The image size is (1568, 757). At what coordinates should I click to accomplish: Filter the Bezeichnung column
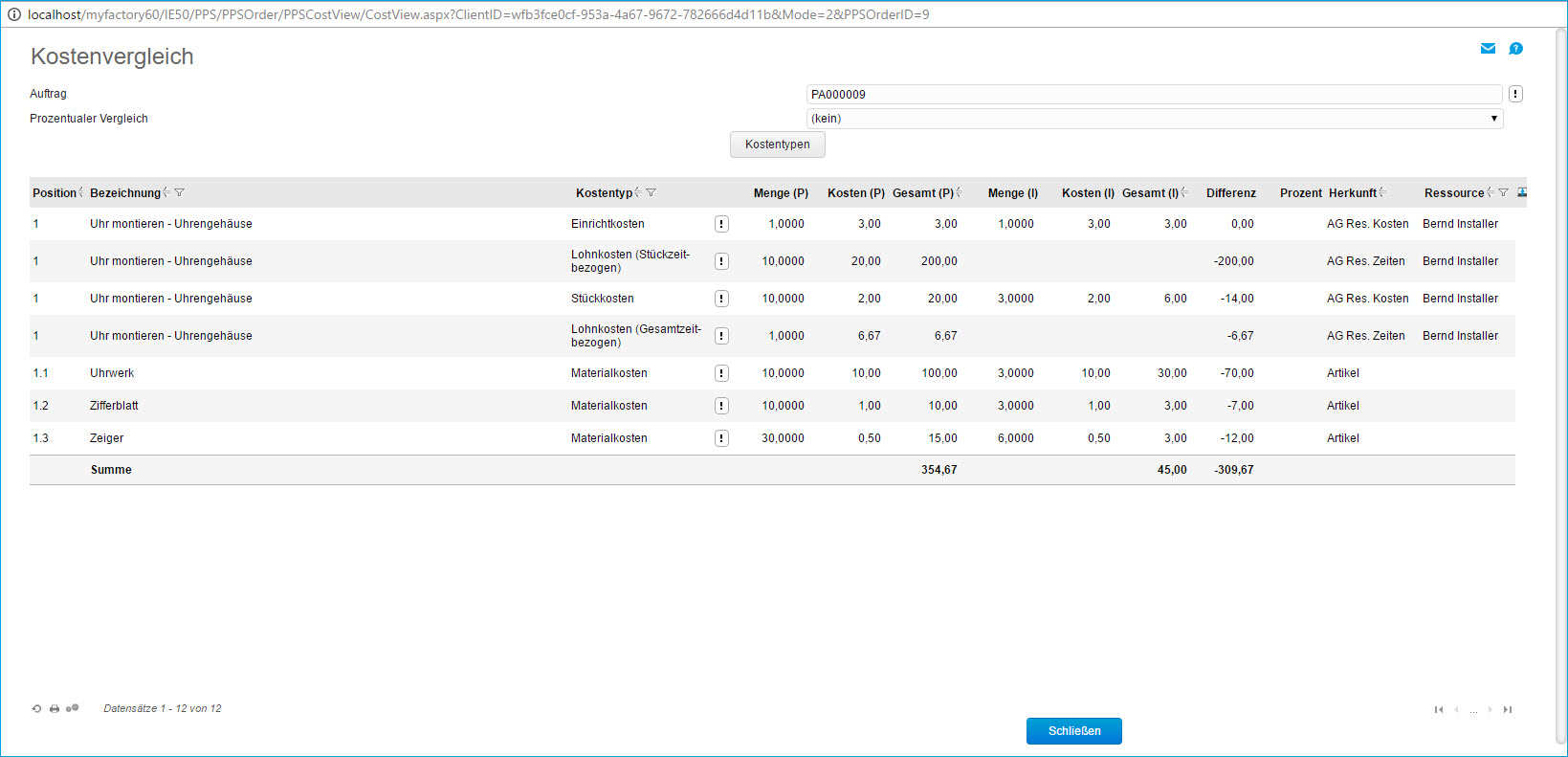tap(179, 192)
